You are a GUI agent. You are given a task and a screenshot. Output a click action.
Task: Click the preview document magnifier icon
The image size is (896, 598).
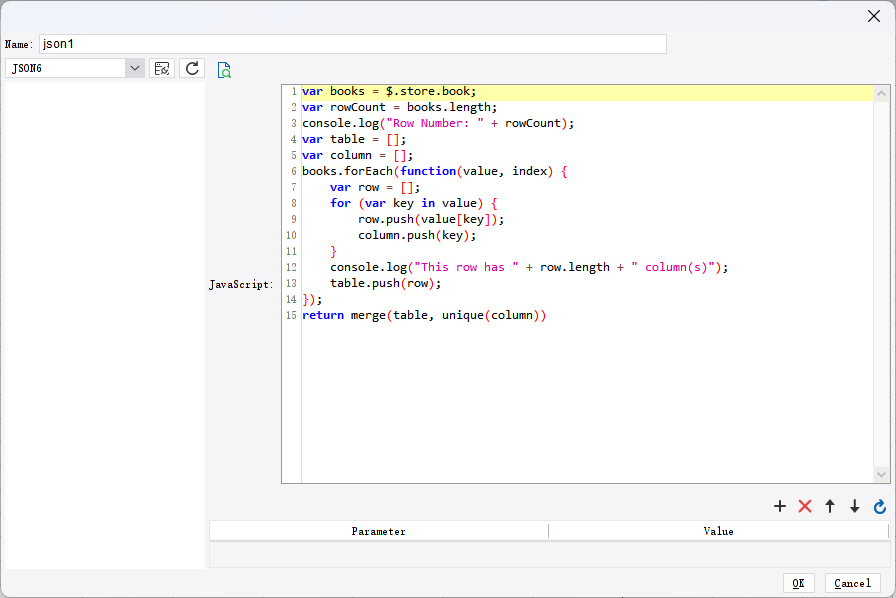point(224,70)
